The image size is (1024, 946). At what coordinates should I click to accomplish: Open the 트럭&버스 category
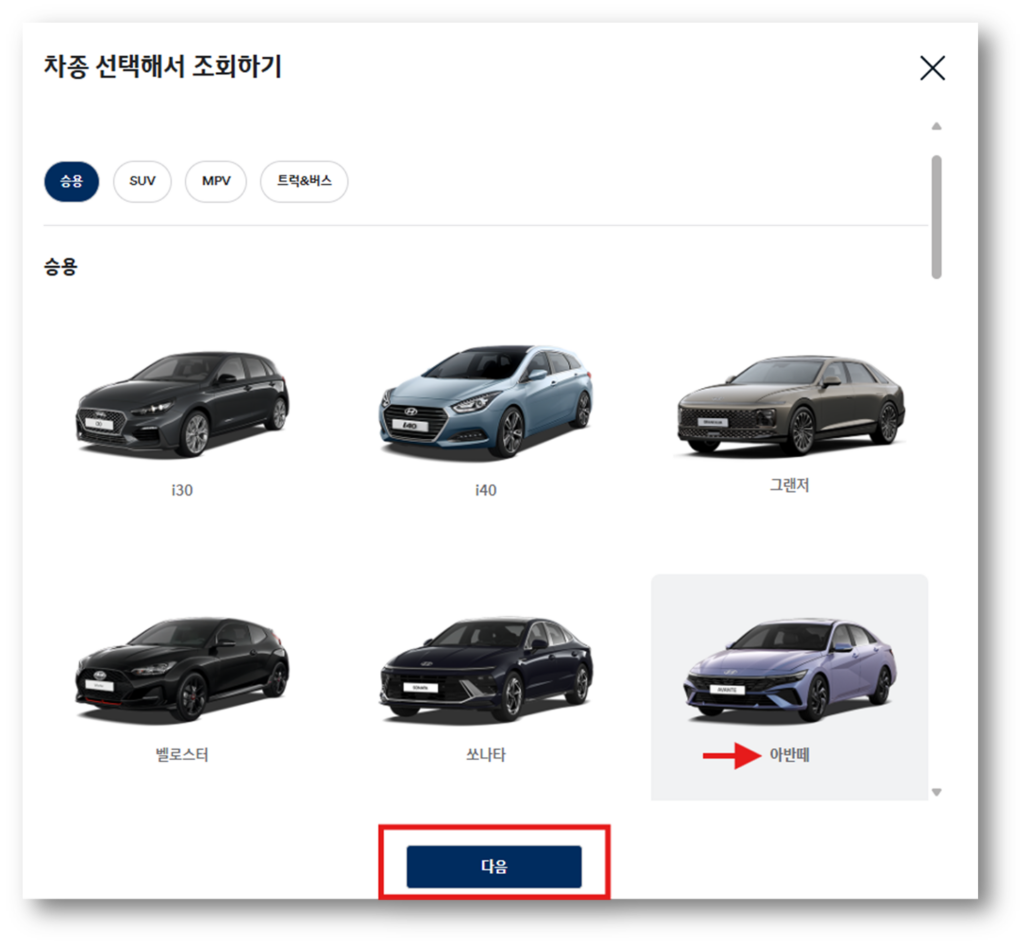[303, 181]
